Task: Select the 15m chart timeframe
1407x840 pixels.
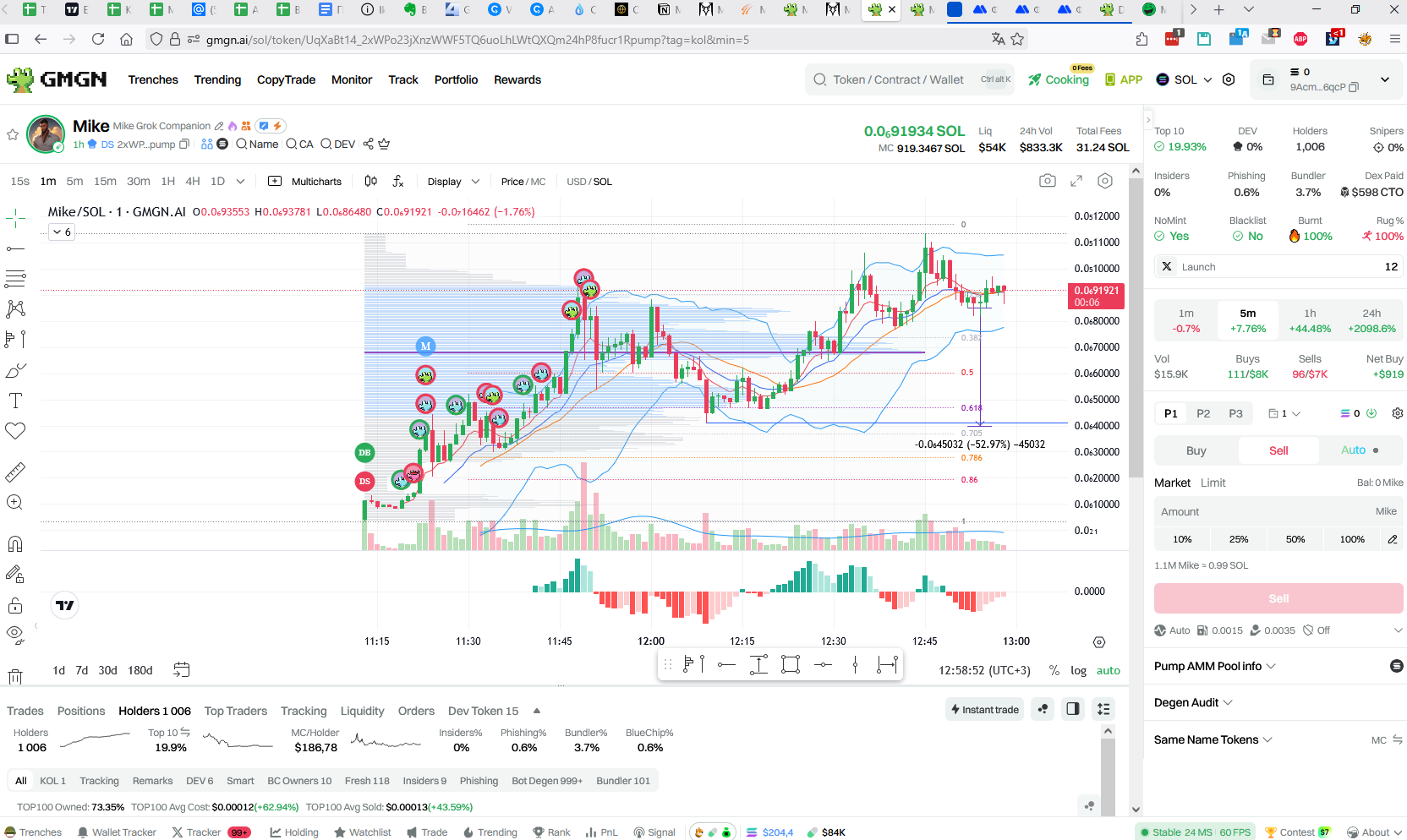Action: (105, 181)
